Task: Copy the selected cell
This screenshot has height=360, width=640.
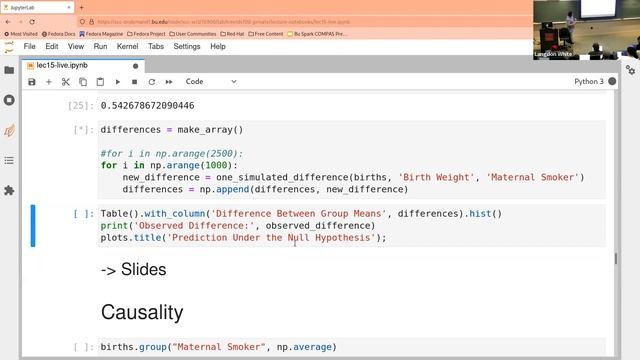Action: pyautogui.click(x=83, y=82)
